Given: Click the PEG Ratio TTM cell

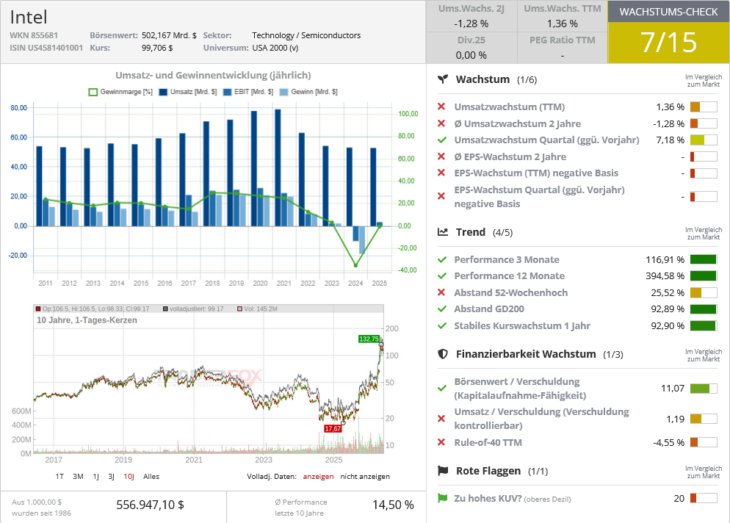Looking at the screenshot, I should tap(562, 48).
